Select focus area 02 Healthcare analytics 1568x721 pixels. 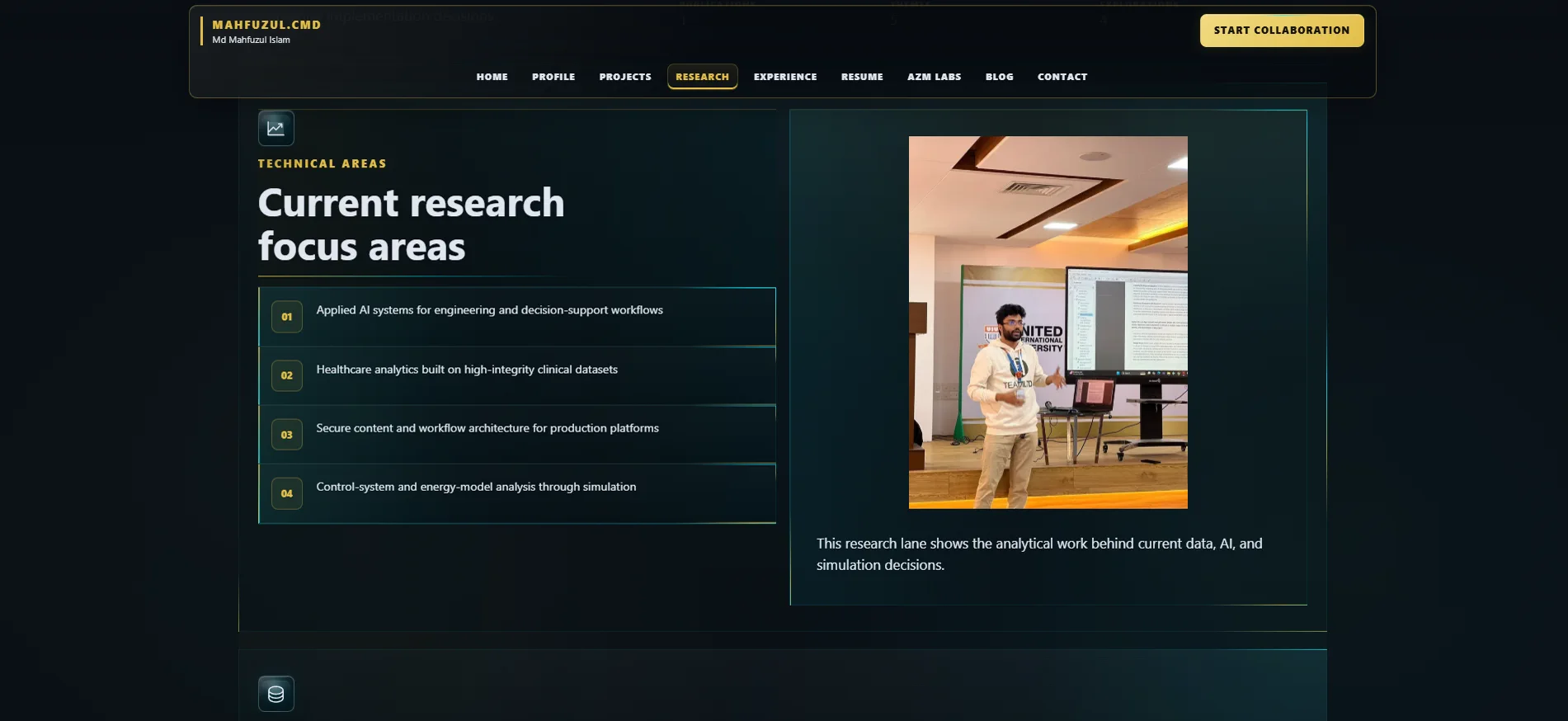[x=517, y=375]
